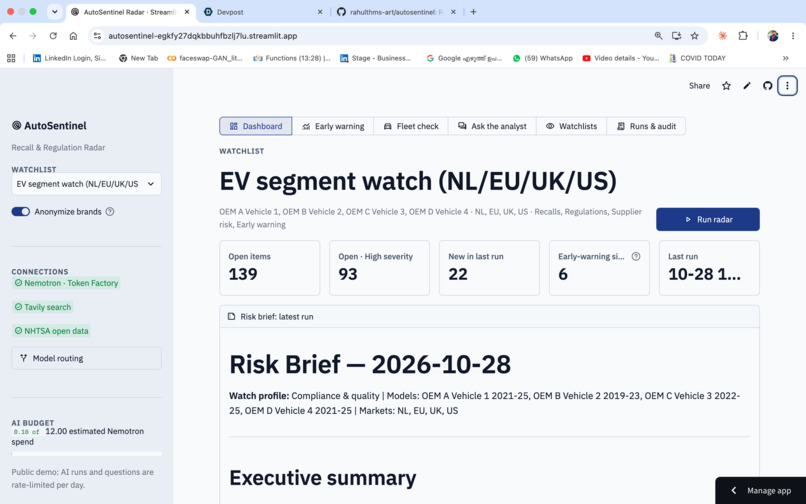Click the site info icon in address bar
806x504 pixels.
[97, 35]
